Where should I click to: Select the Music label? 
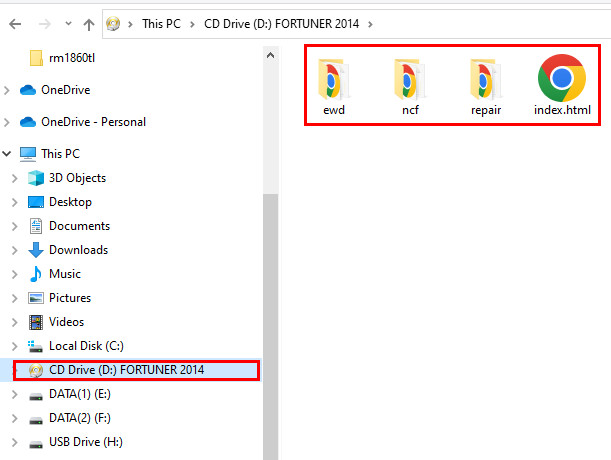pos(65,274)
